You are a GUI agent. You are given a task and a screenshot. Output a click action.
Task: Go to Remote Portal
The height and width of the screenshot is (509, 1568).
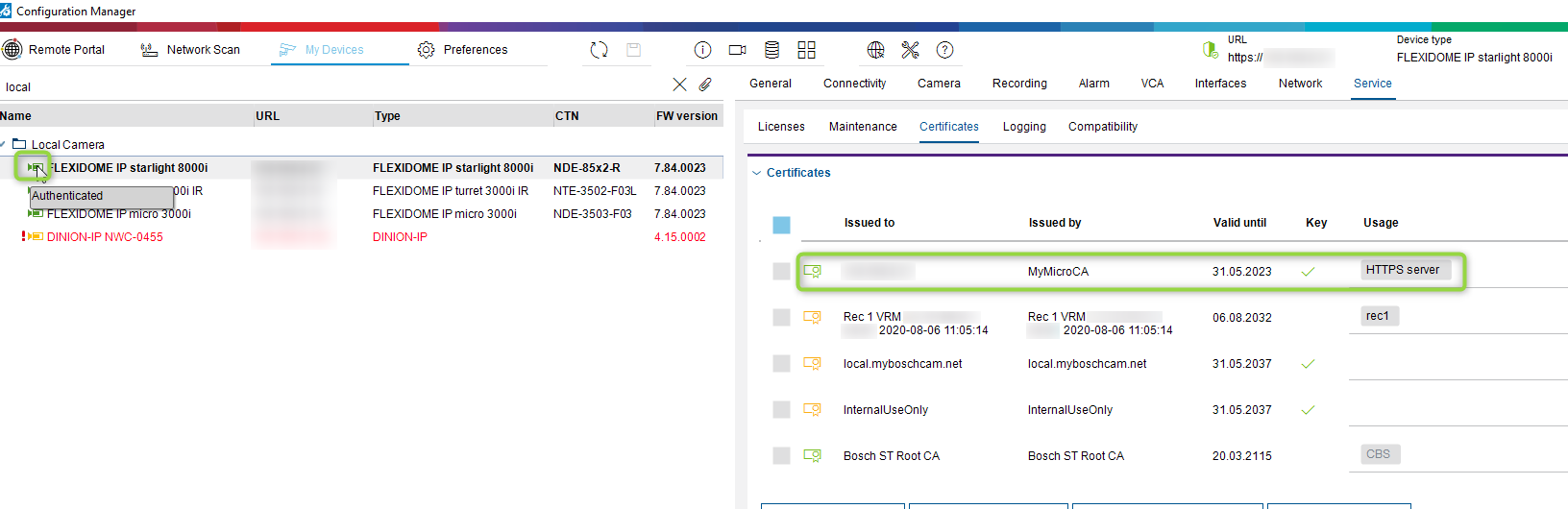pyautogui.click(x=54, y=50)
